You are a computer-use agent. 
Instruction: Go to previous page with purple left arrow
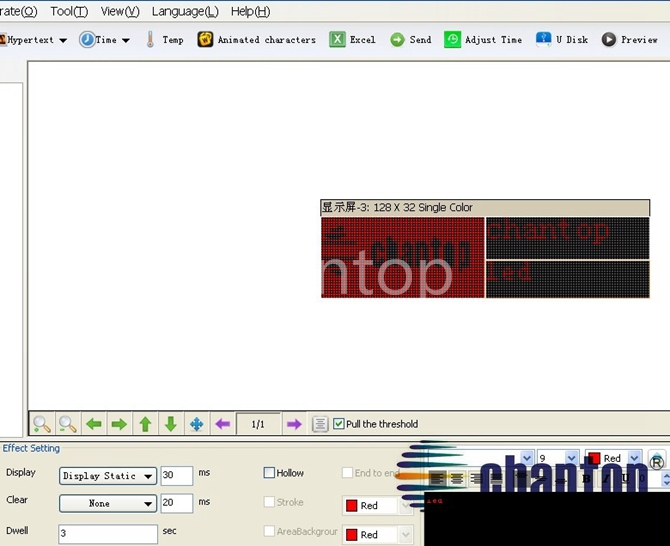click(223, 424)
